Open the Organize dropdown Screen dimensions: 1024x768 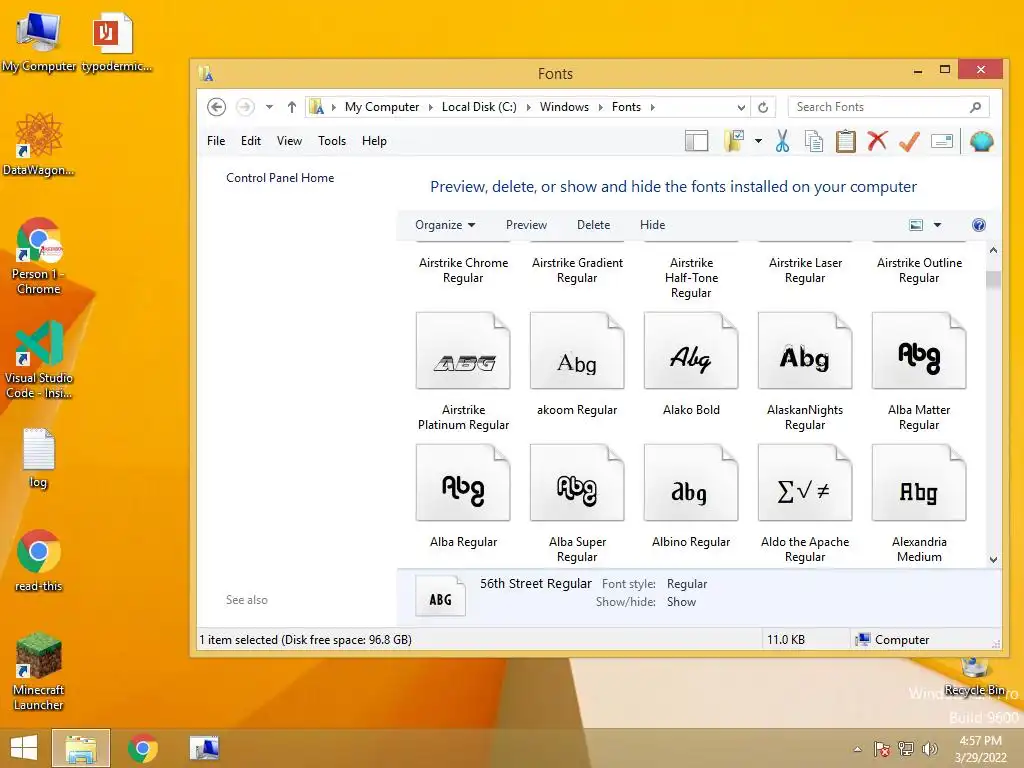point(445,225)
